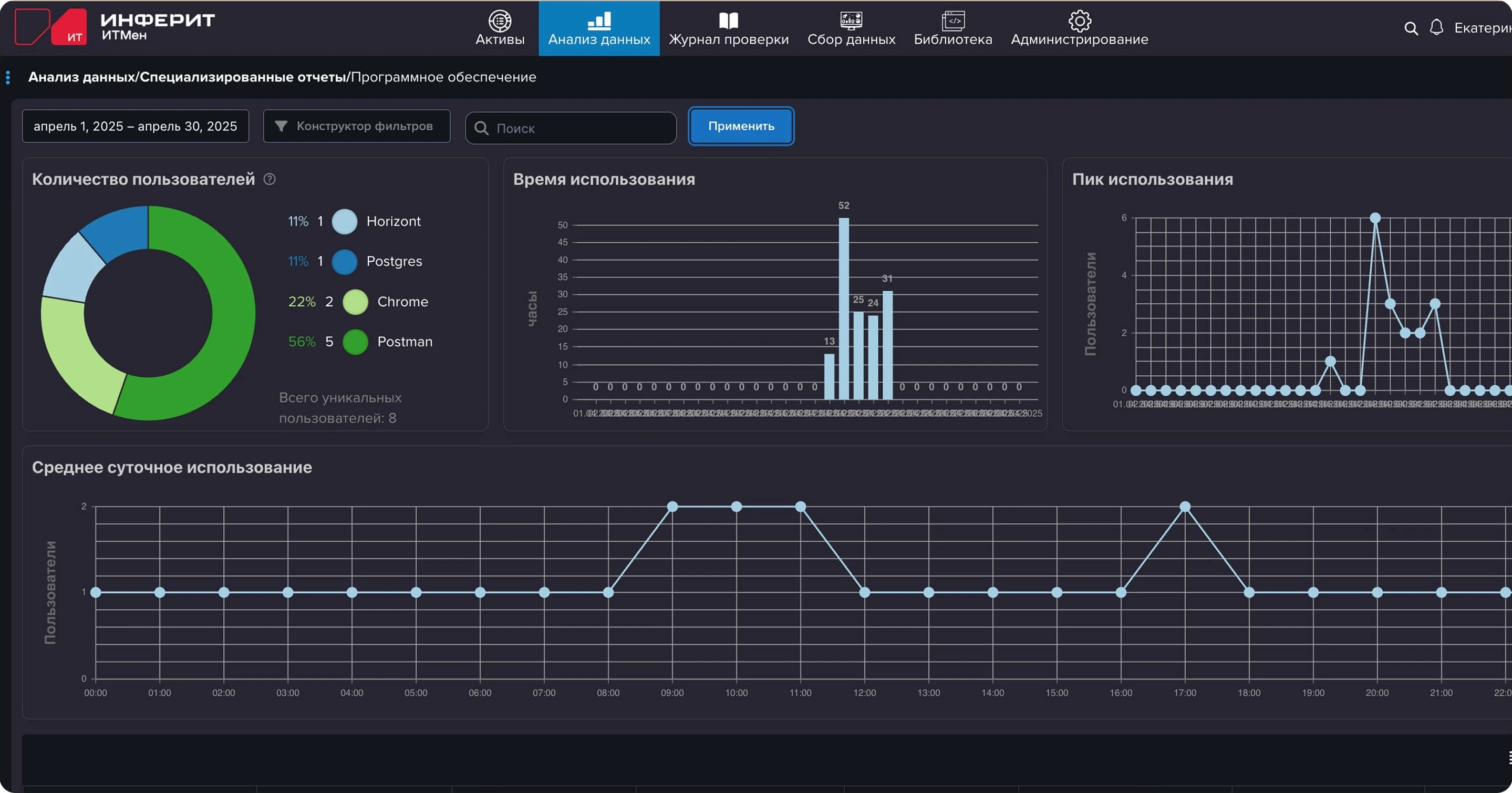Click help icon next to Количество пользователей

[x=270, y=179]
